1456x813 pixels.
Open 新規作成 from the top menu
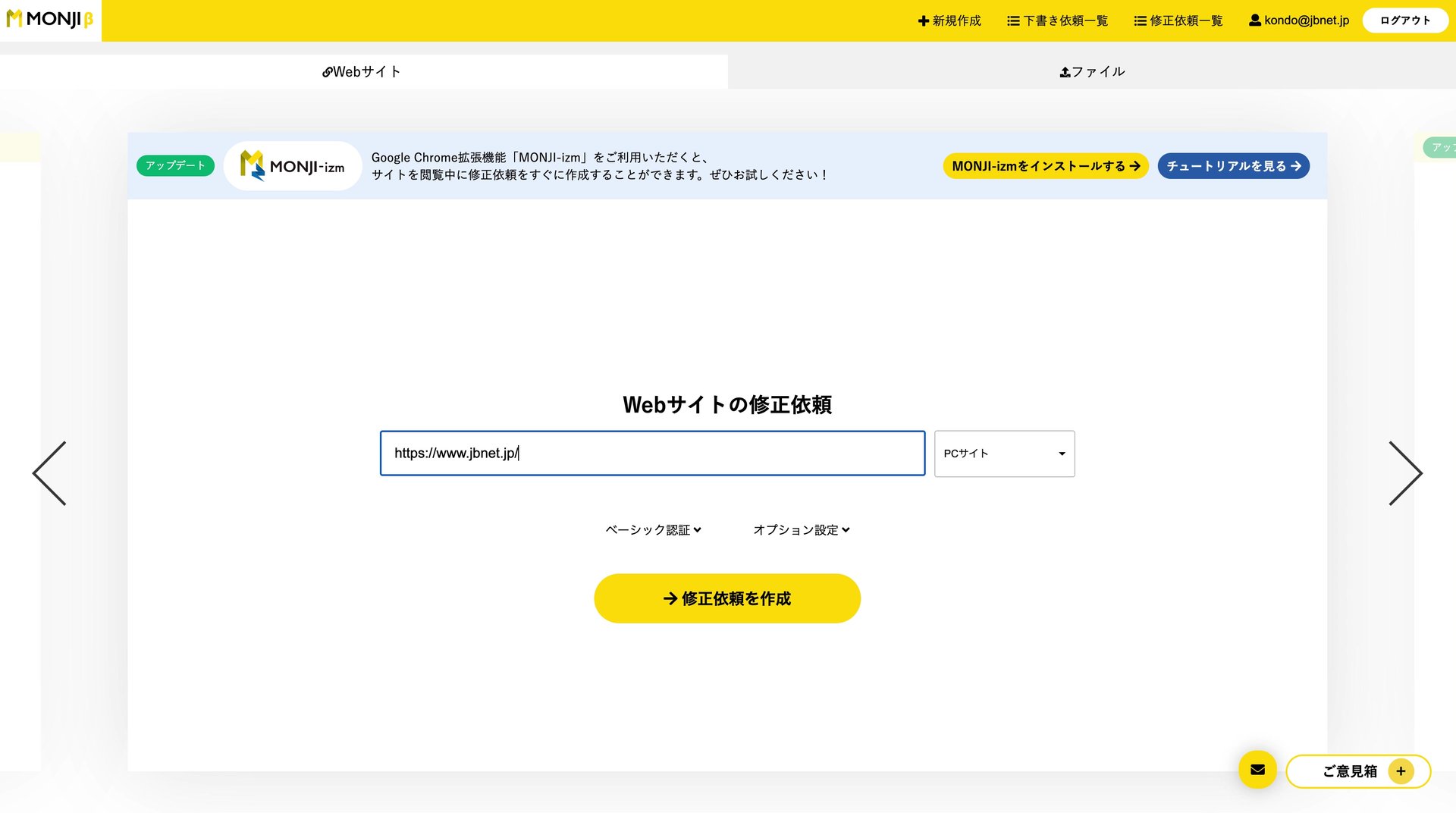pos(949,20)
